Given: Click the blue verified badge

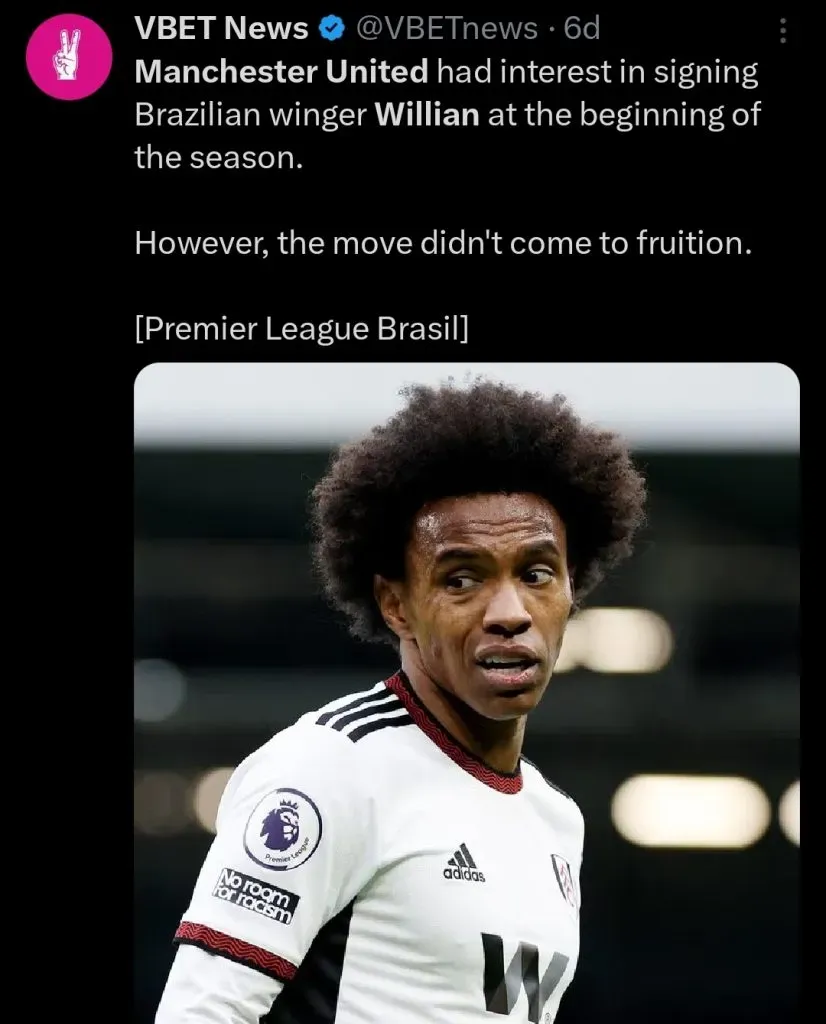Looking at the screenshot, I should tap(332, 29).
